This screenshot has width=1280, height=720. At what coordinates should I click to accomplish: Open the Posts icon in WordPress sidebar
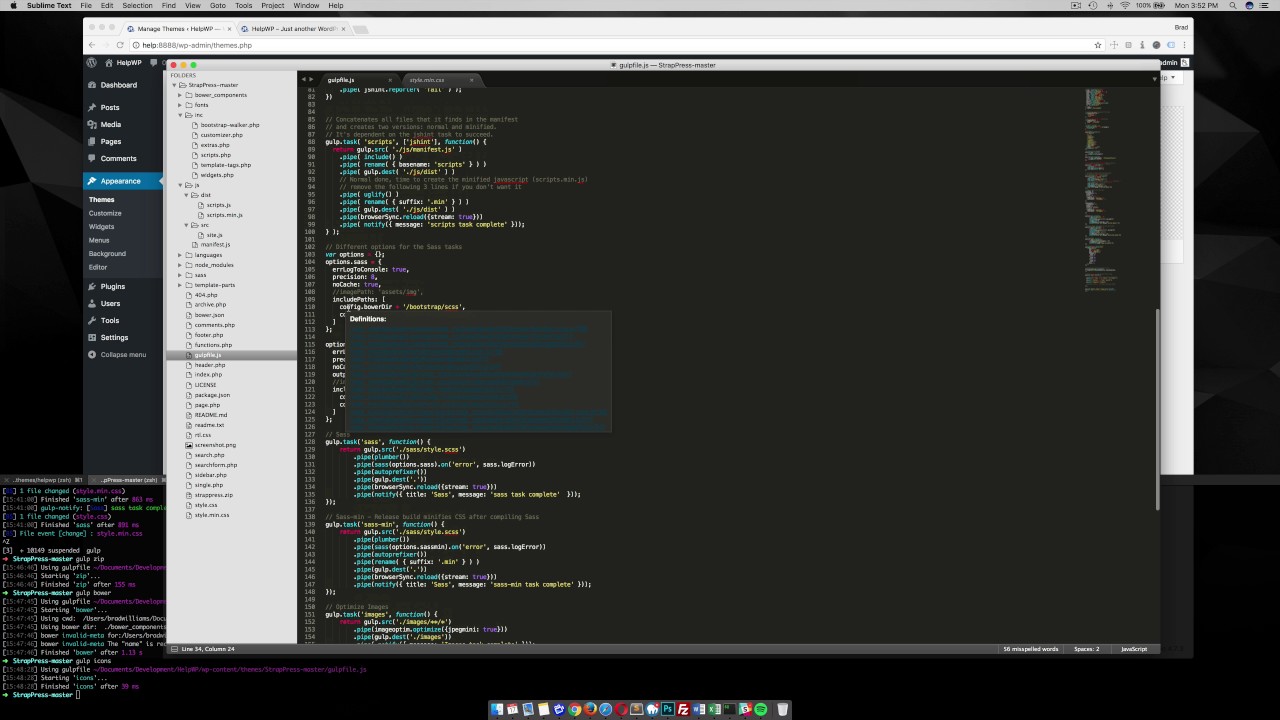click(91, 107)
